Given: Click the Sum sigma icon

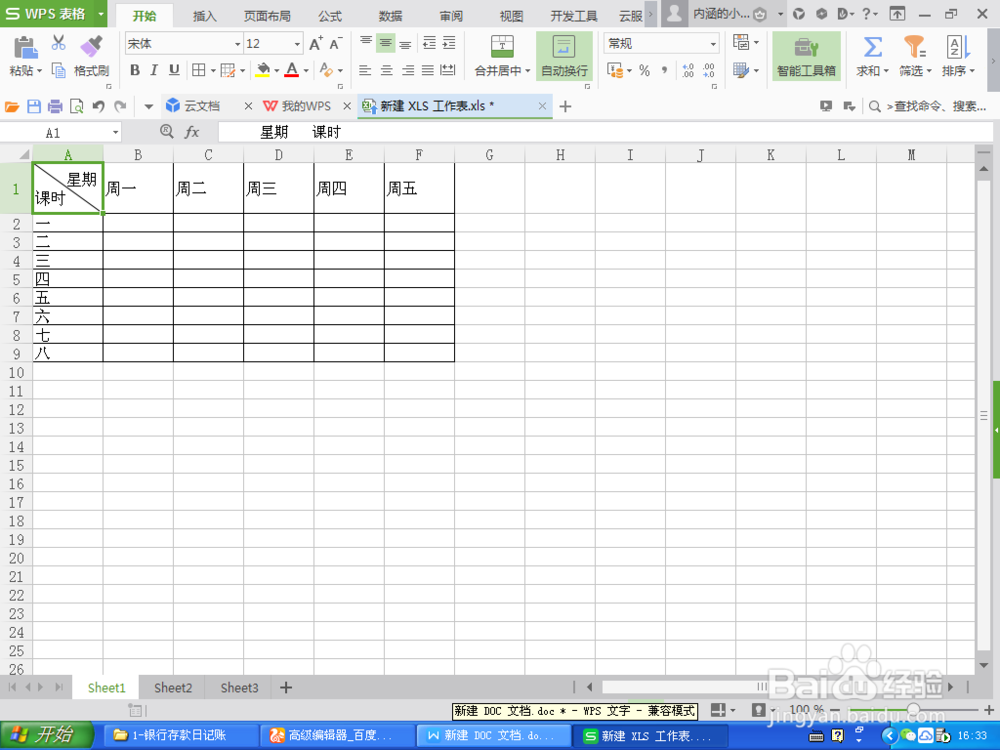Looking at the screenshot, I should click(872, 47).
